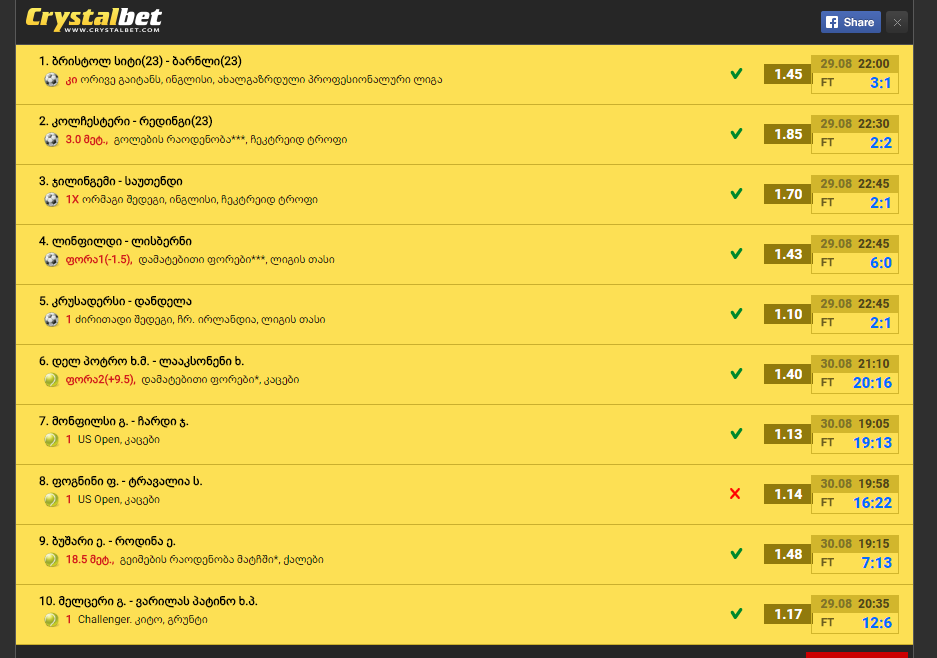Click the 29.08 20:35 match date
Screen dimensions: 937x658
[855, 604]
